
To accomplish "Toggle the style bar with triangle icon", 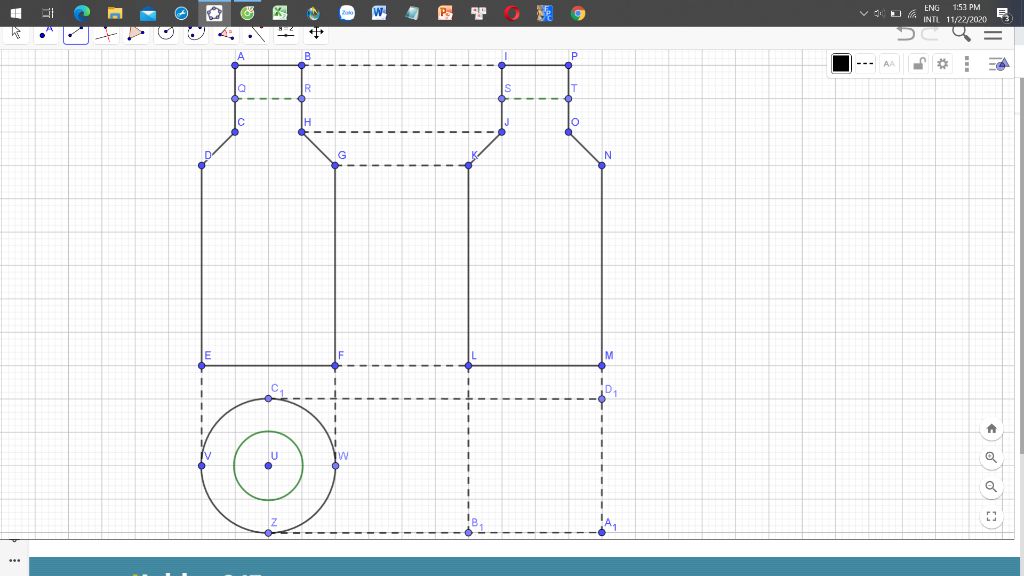I will tap(998, 64).
